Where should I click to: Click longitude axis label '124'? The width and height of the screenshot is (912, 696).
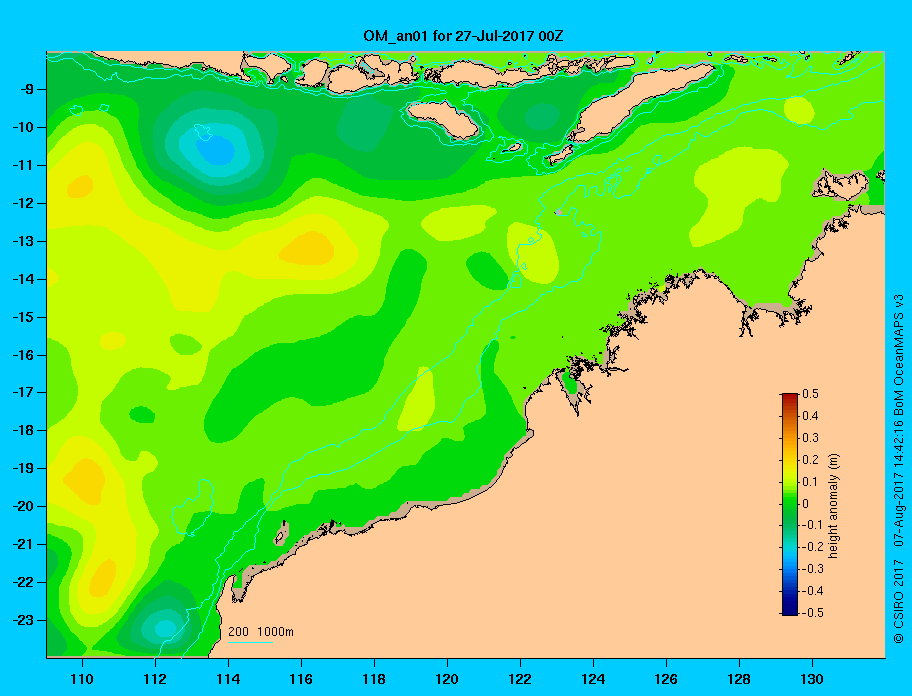tap(593, 679)
